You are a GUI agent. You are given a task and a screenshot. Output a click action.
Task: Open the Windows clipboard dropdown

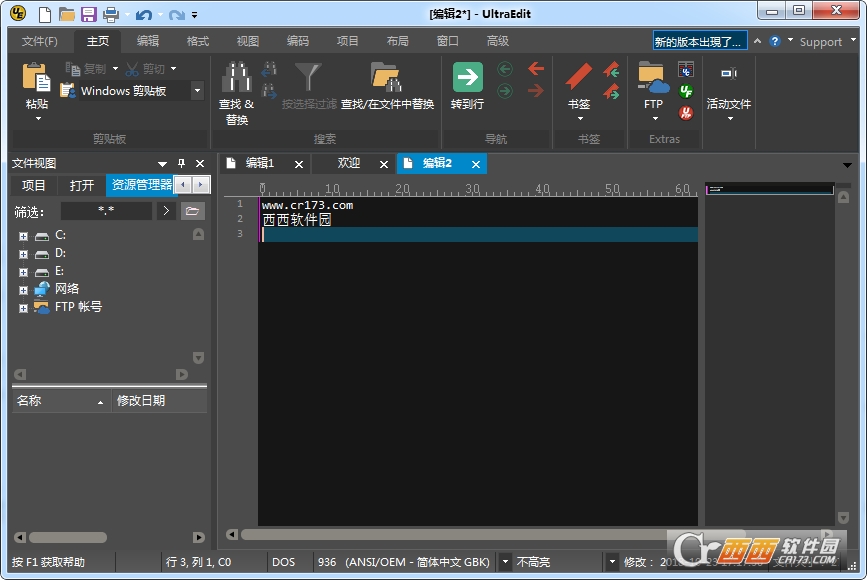coord(197,91)
